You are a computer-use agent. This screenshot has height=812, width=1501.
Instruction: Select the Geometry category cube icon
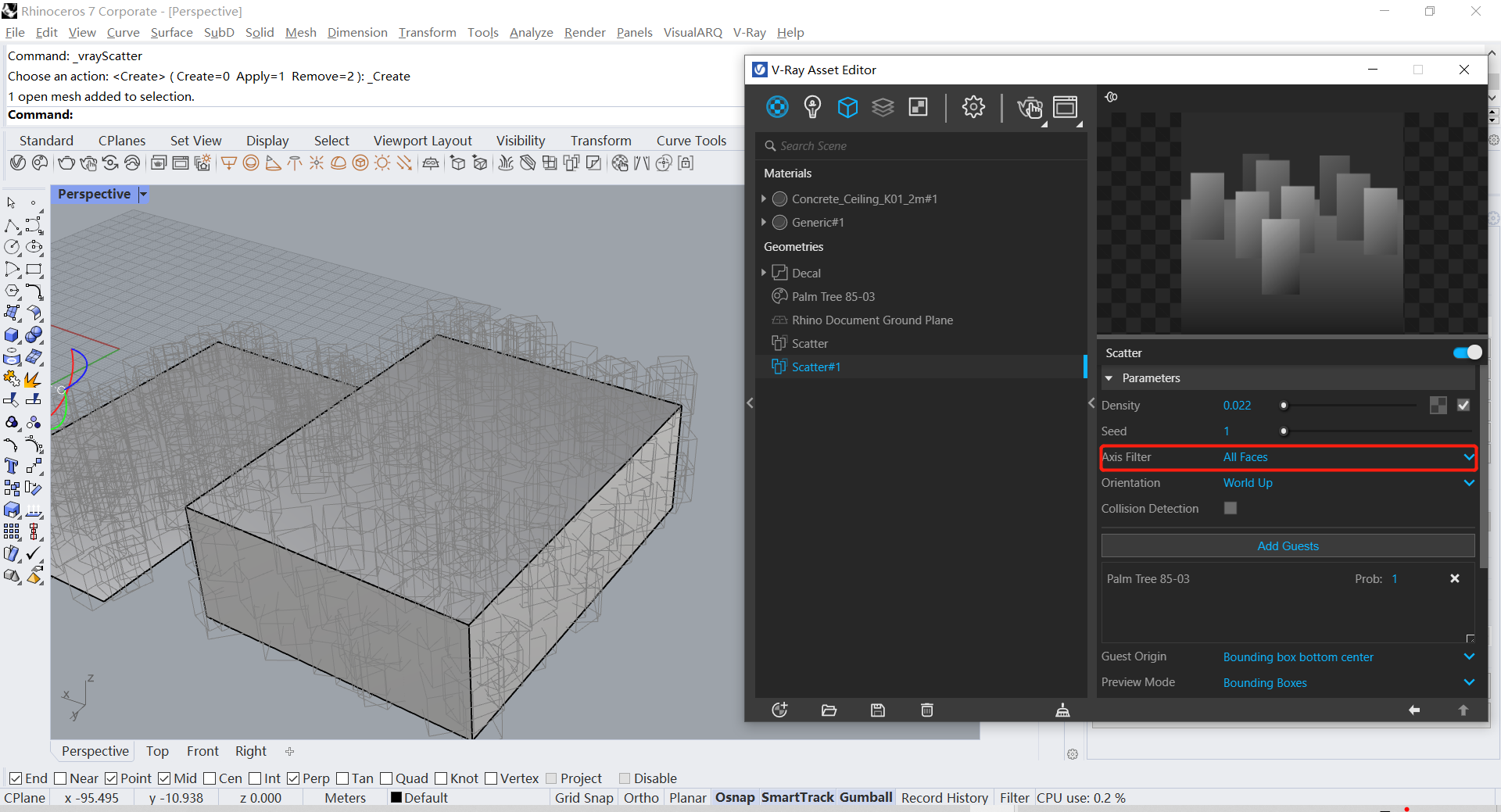coord(847,107)
